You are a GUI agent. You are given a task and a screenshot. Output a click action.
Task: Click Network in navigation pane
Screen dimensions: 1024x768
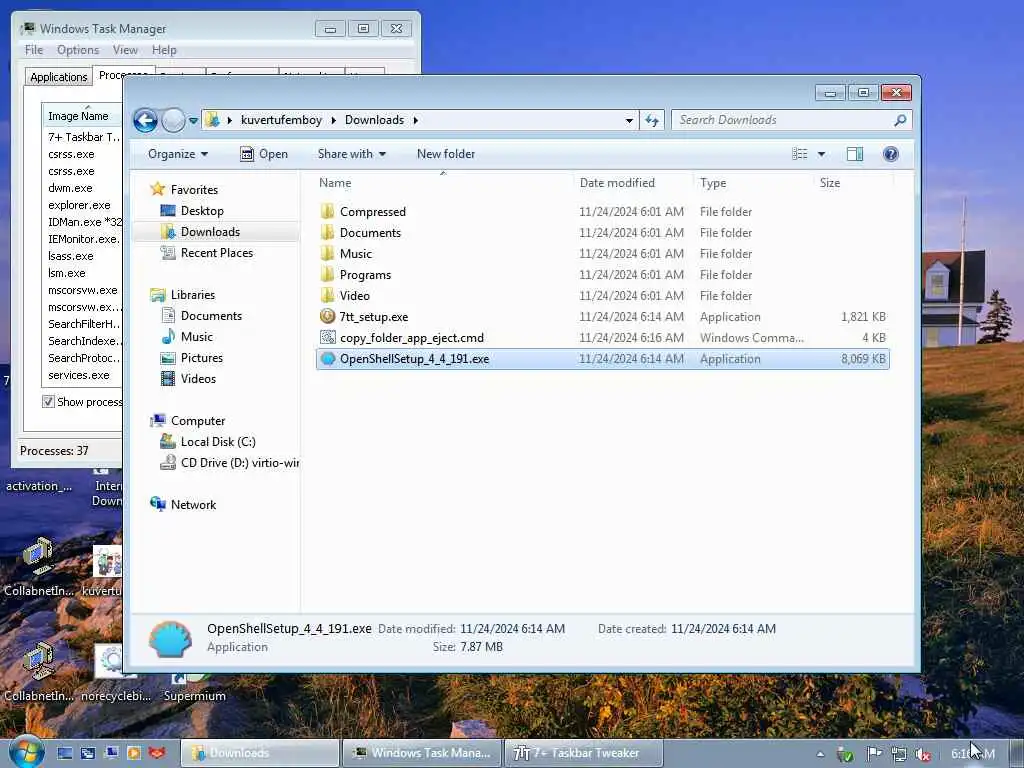click(193, 505)
